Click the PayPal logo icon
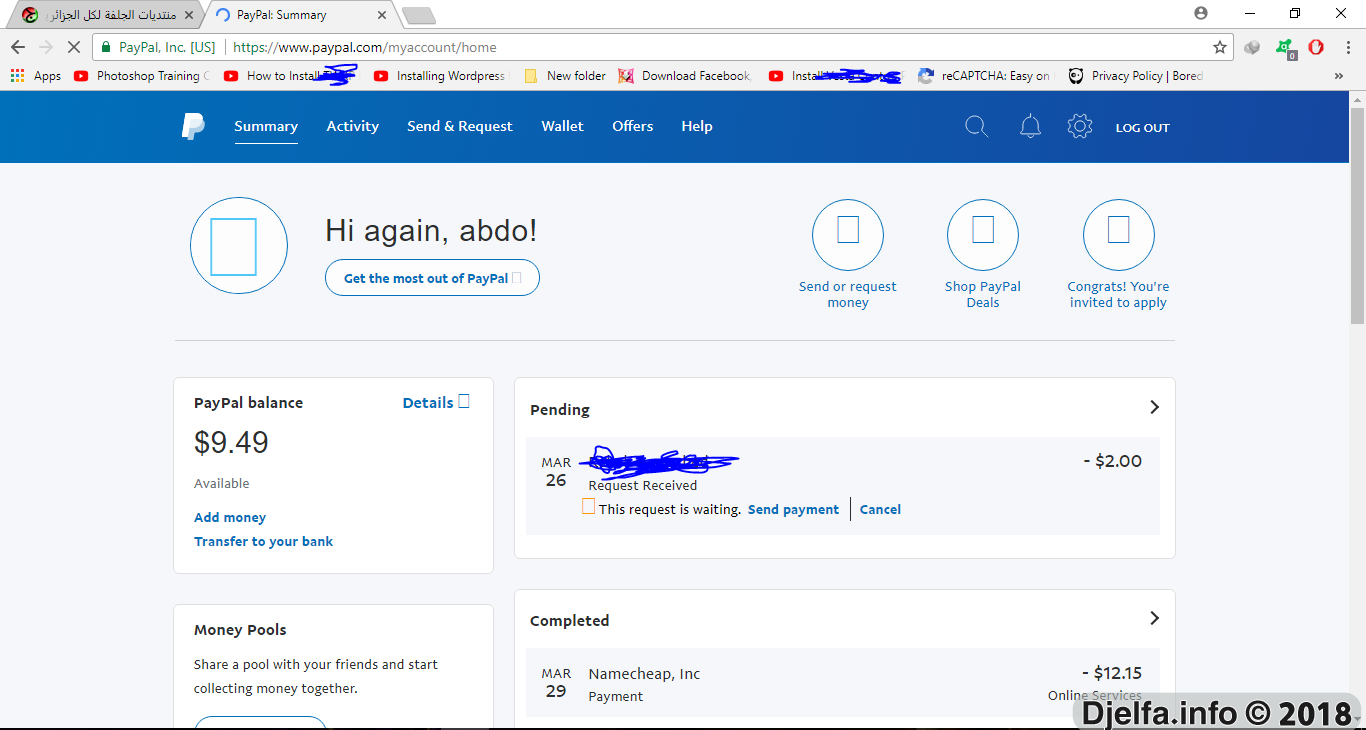The height and width of the screenshot is (730, 1366). tap(193, 127)
